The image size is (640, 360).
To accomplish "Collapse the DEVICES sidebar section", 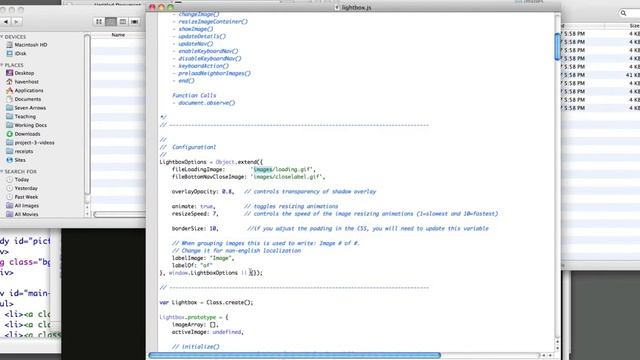I will (2, 37).
